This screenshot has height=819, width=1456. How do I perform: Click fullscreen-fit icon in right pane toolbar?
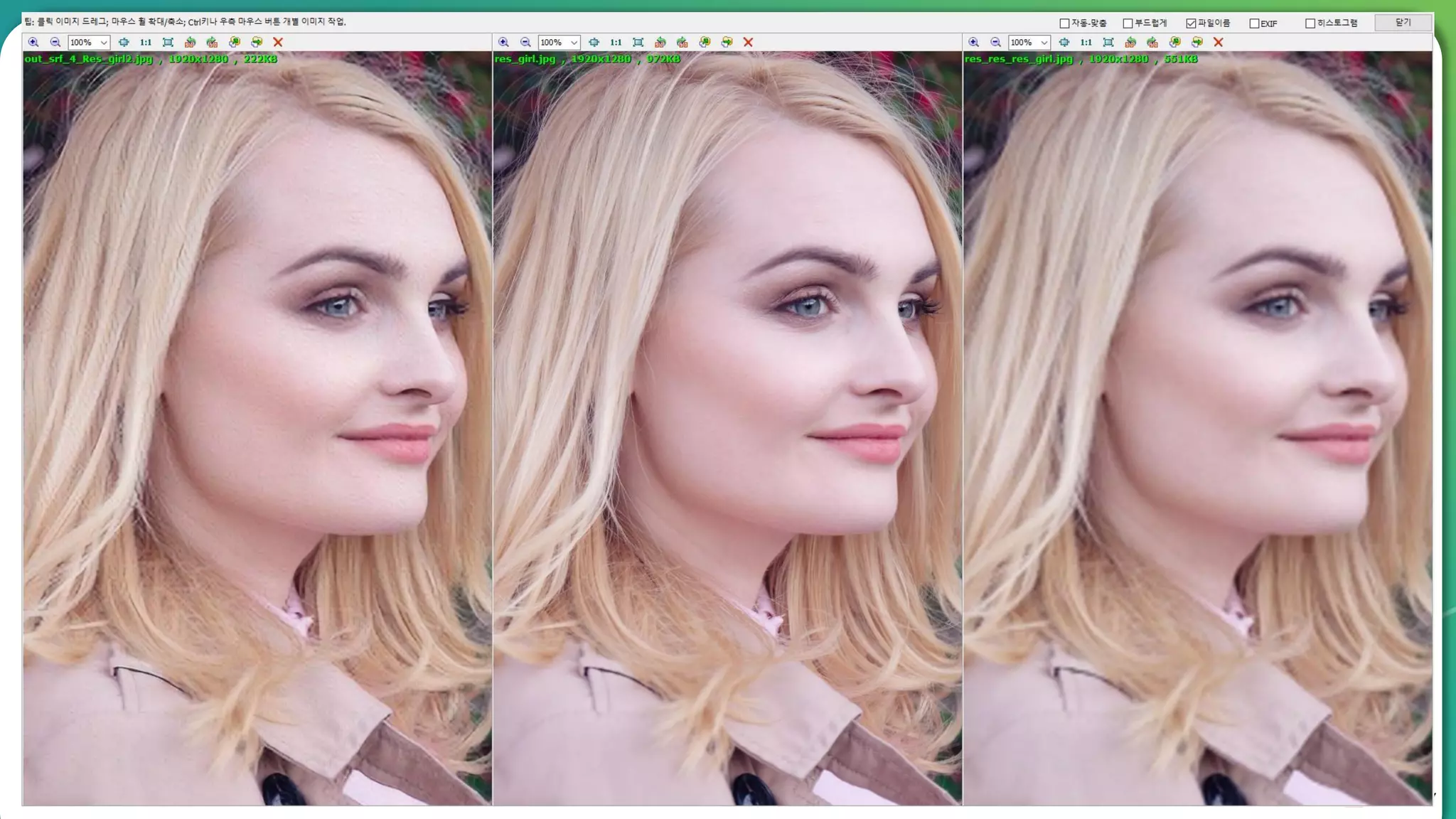click(1108, 43)
